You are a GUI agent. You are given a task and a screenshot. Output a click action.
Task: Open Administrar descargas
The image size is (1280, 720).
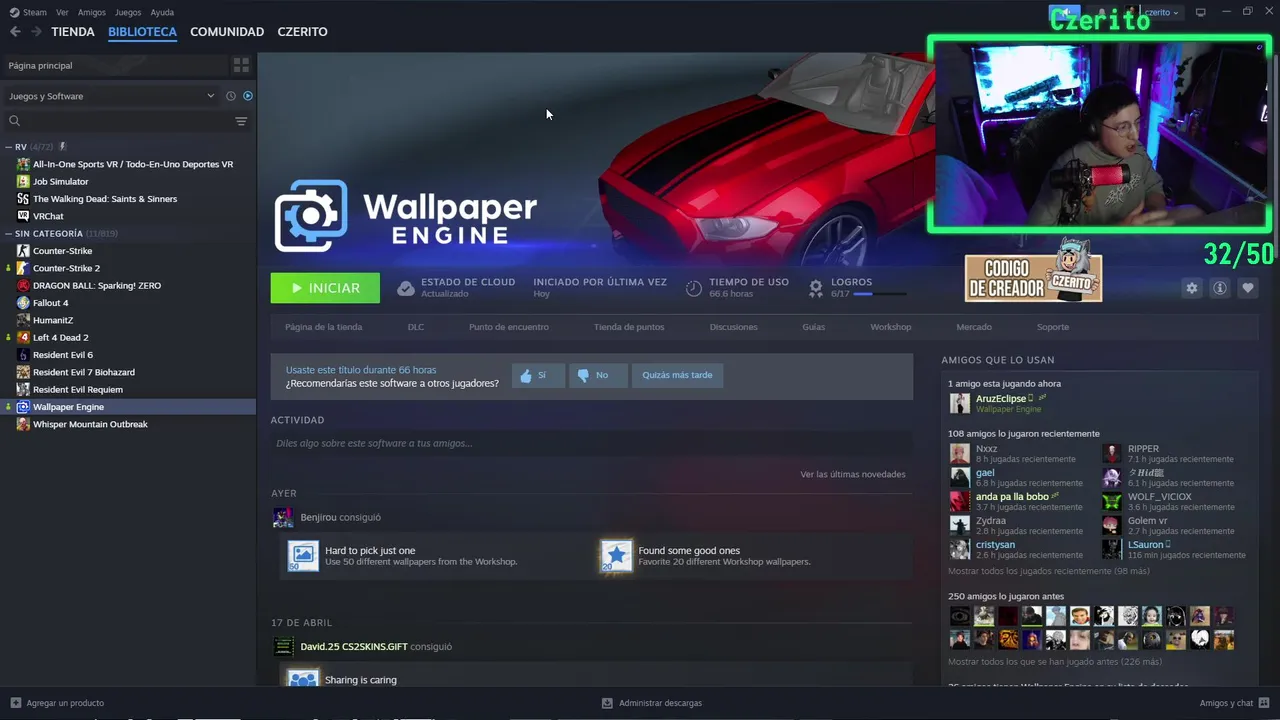[x=652, y=703]
